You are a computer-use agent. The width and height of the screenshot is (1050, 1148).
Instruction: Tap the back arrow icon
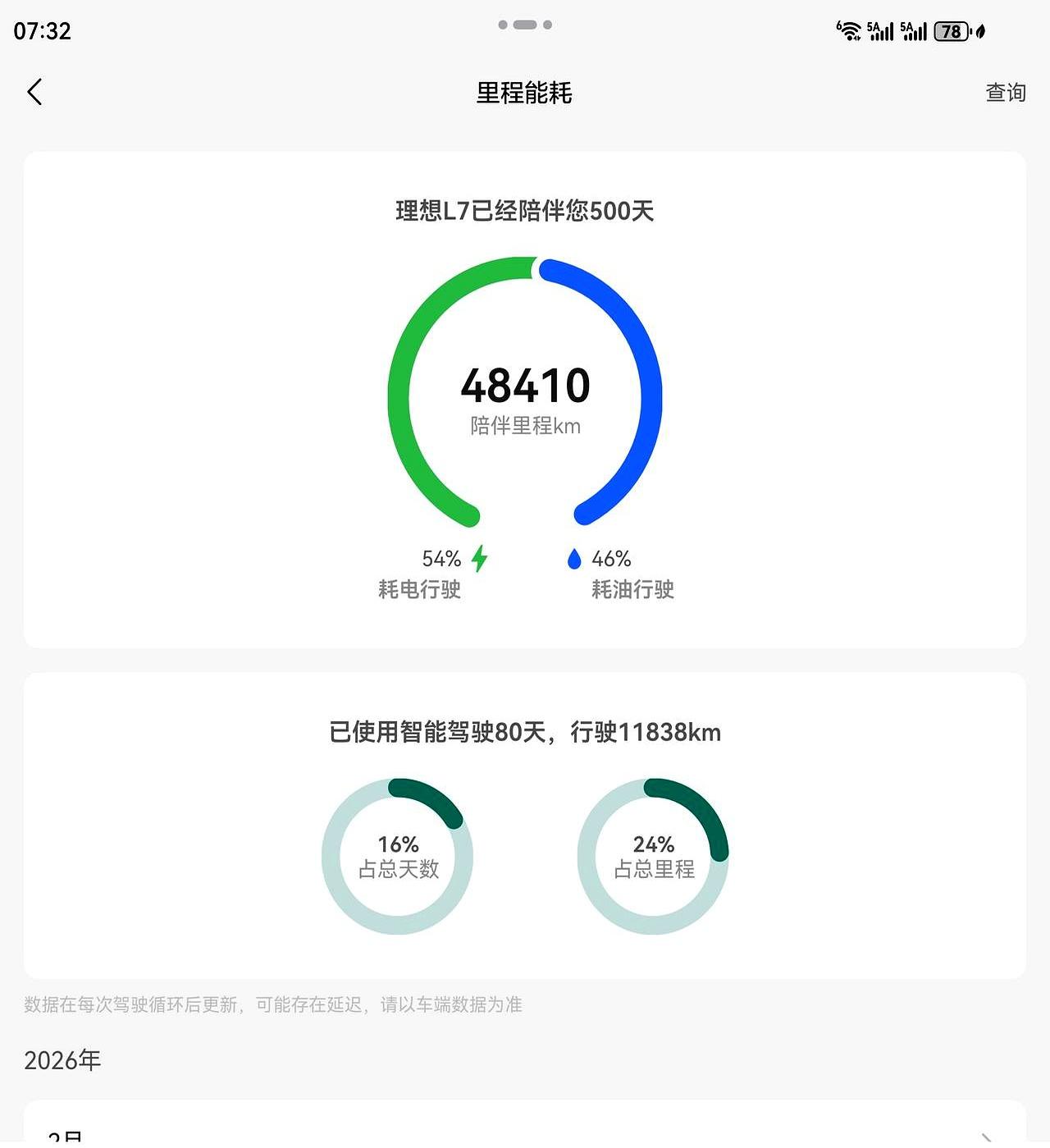point(34,92)
